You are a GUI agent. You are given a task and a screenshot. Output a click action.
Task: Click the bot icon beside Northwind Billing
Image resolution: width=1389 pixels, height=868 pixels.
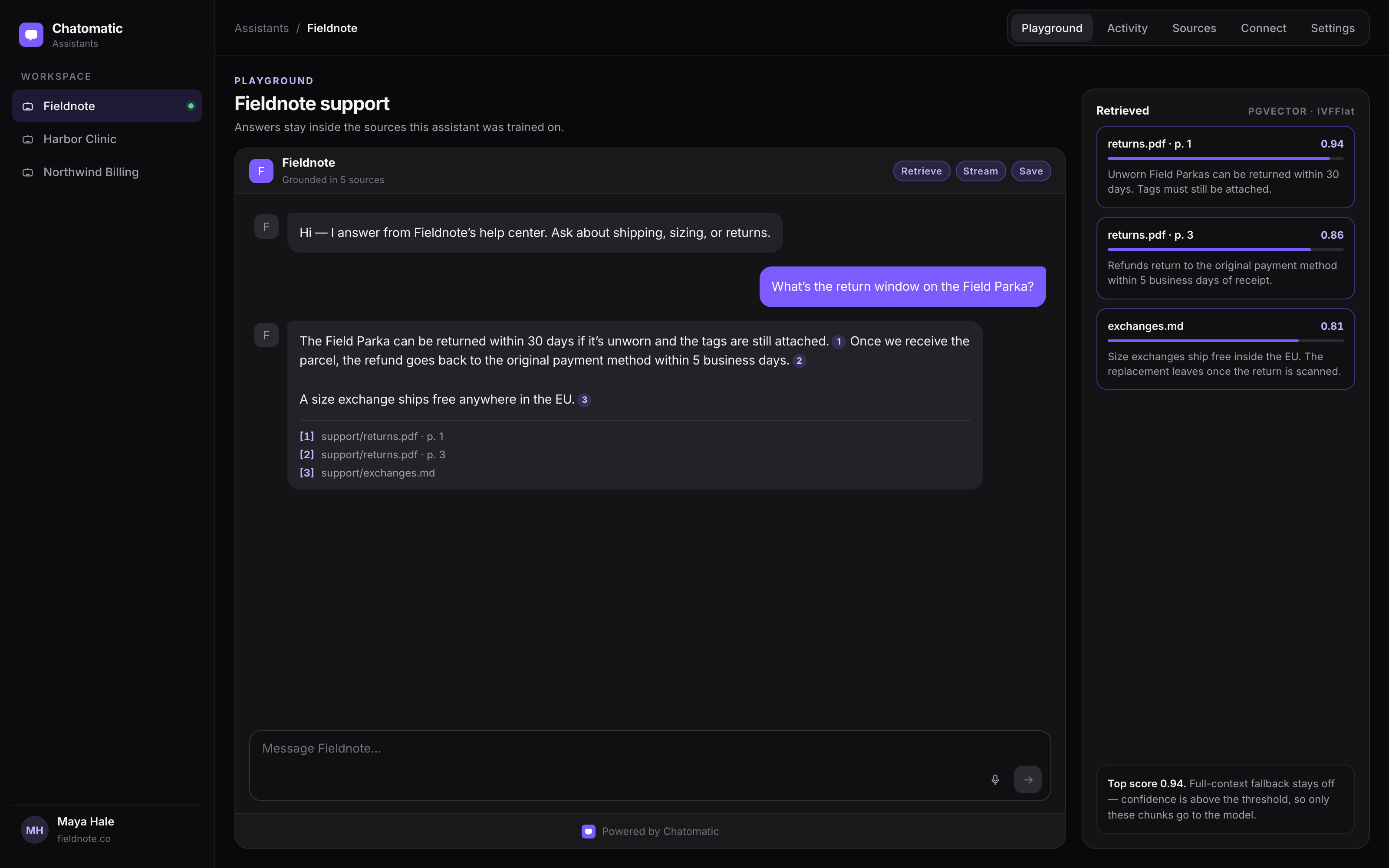pyautogui.click(x=27, y=172)
